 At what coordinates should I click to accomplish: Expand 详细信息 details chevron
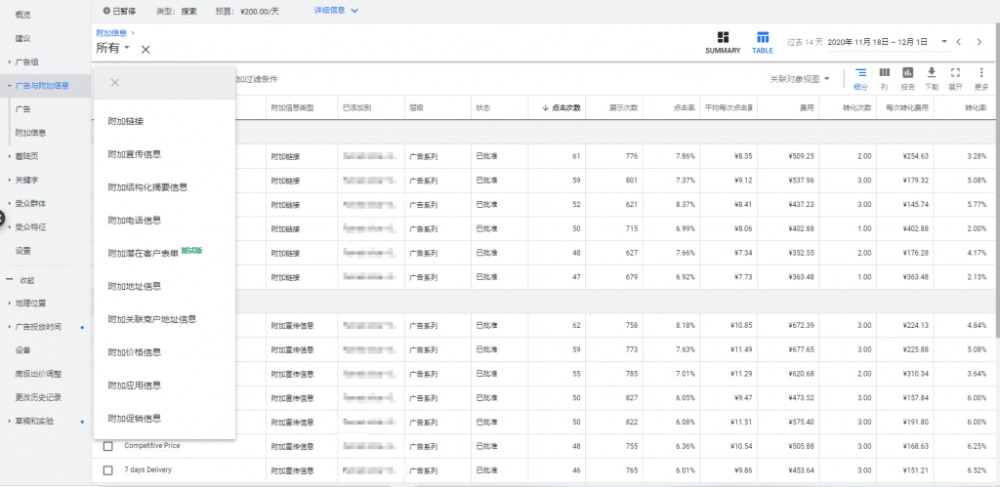(x=354, y=10)
